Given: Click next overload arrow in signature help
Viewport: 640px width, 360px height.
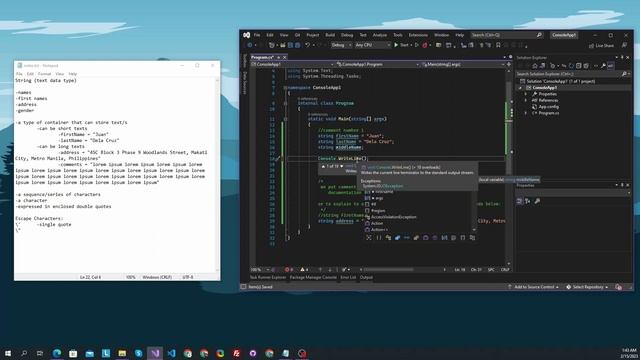Looking at the screenshot, I should tap(342, 166).
